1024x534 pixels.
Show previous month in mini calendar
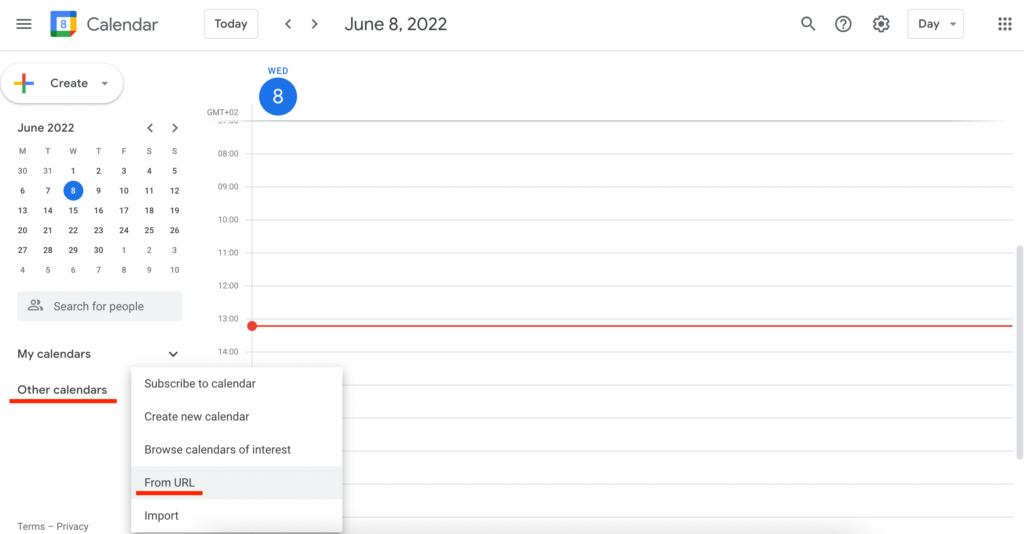tap(150, 128)
